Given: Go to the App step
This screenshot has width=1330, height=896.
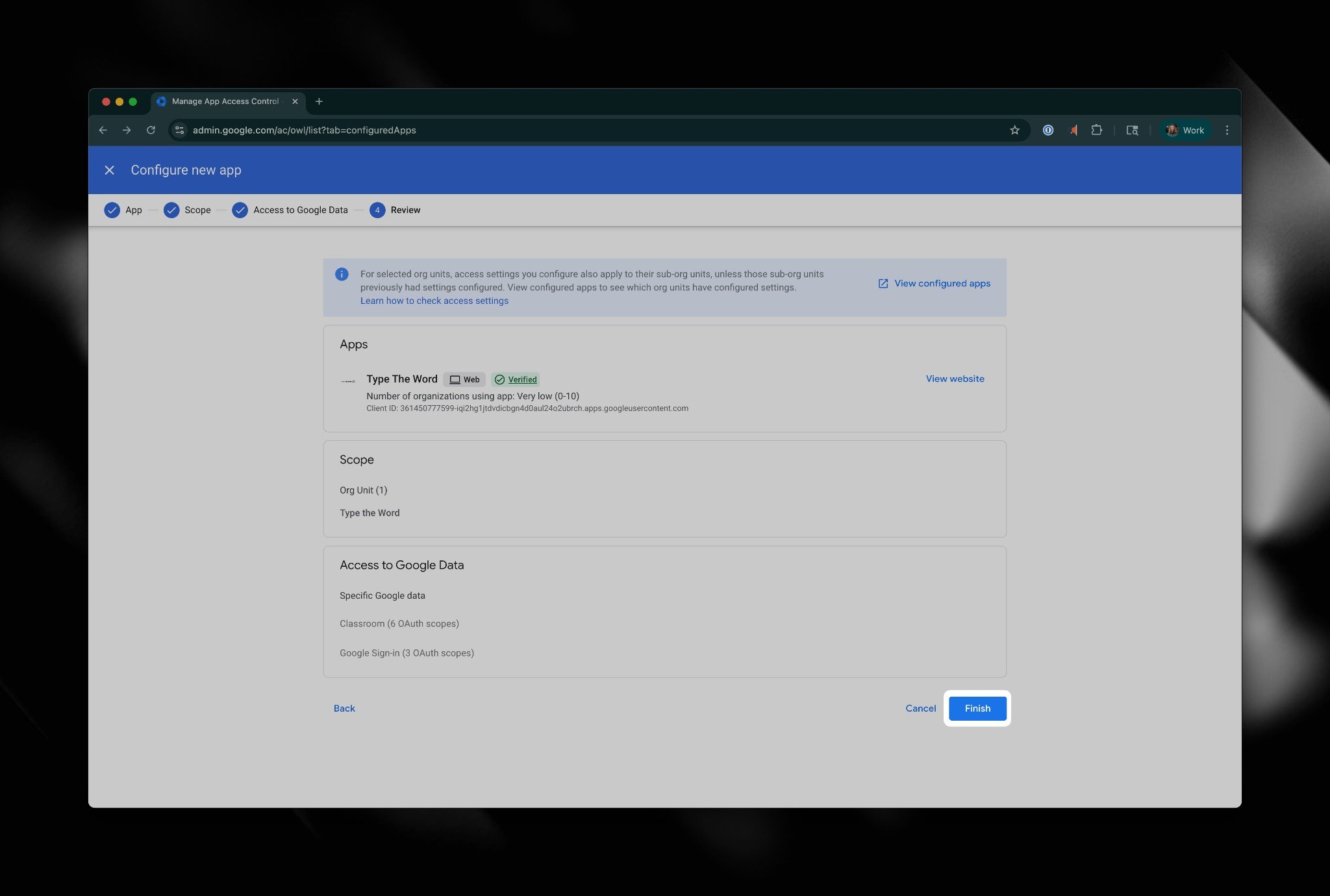Looking at the screenshot, I should click(123, 210).
